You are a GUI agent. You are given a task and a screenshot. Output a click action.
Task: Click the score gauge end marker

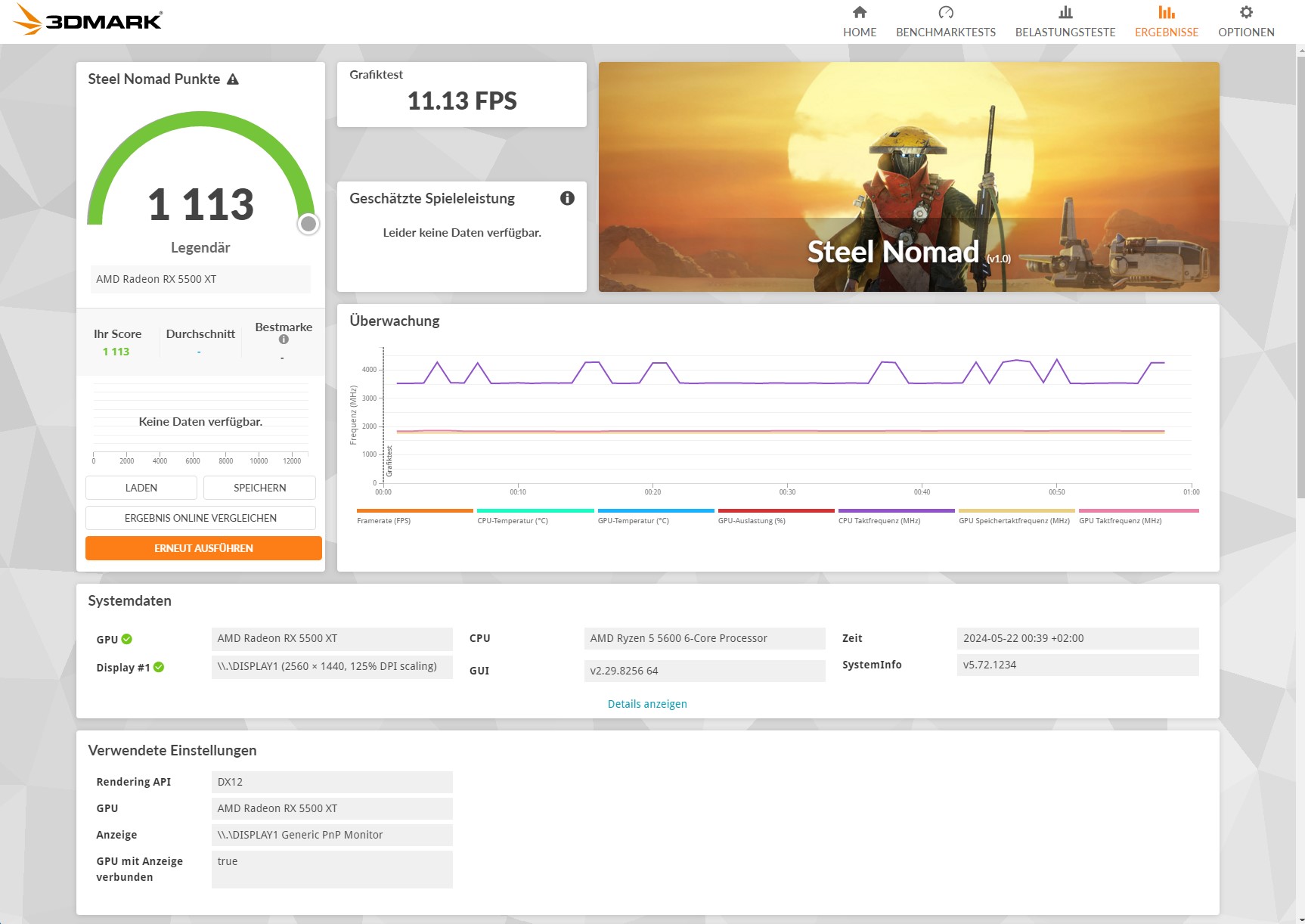[308, 224]
